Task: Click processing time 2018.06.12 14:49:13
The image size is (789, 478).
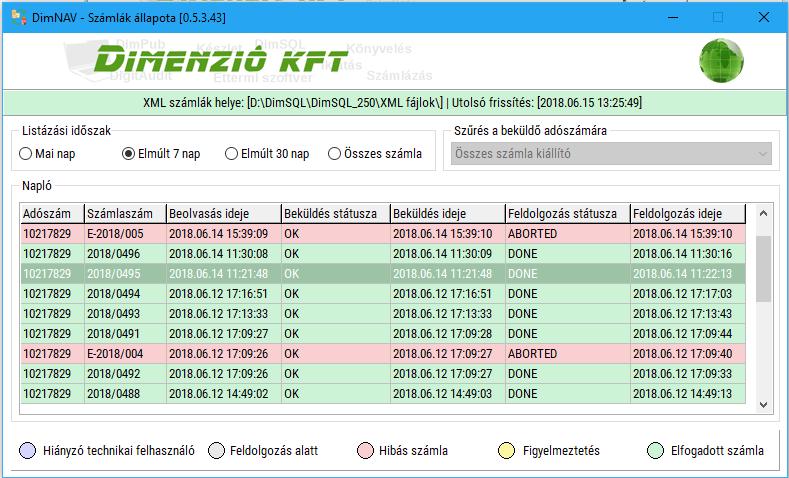Action: 682,393
